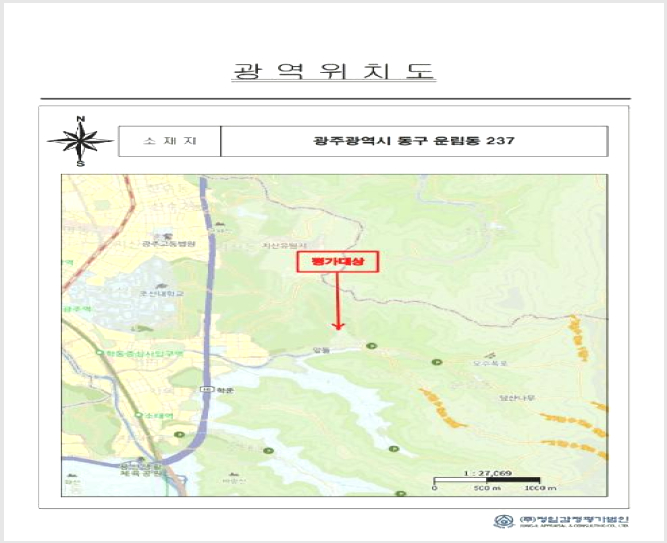Viewport: 667px width, 543px height.
Task: Click the 감정평가법인 company name in footer
Action: tap(574, 520)
